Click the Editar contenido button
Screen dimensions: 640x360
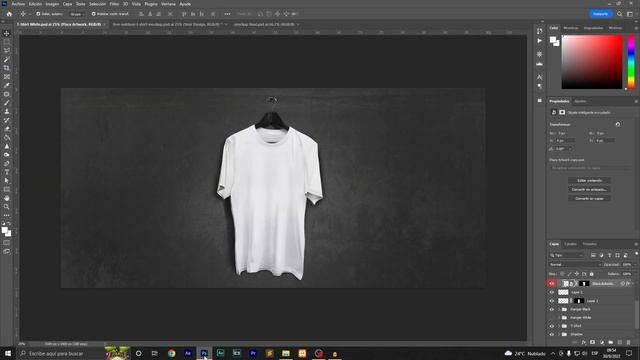(589, 180)
